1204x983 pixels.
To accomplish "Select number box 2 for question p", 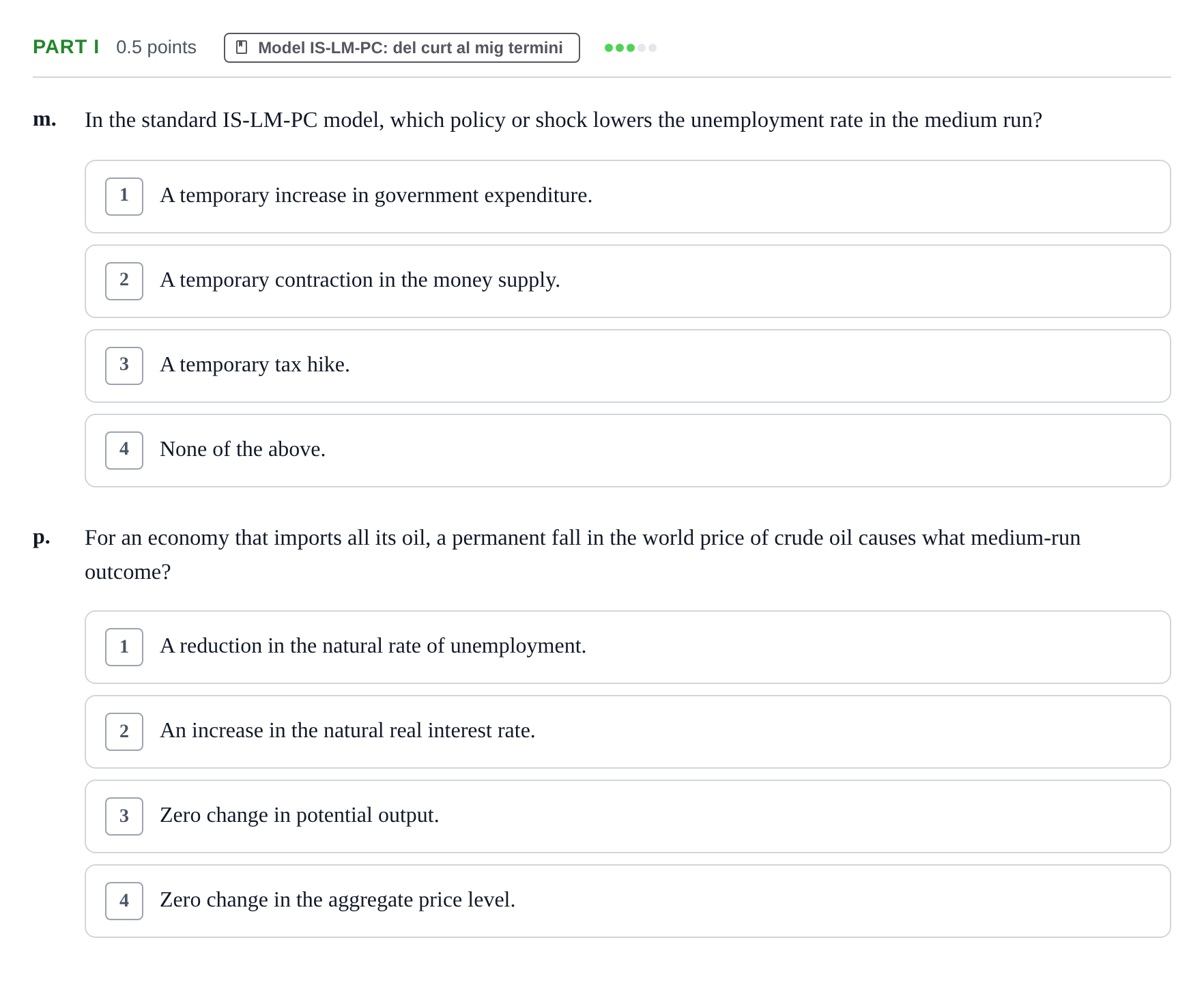I will pyautogui.click(x=124, y=732).
